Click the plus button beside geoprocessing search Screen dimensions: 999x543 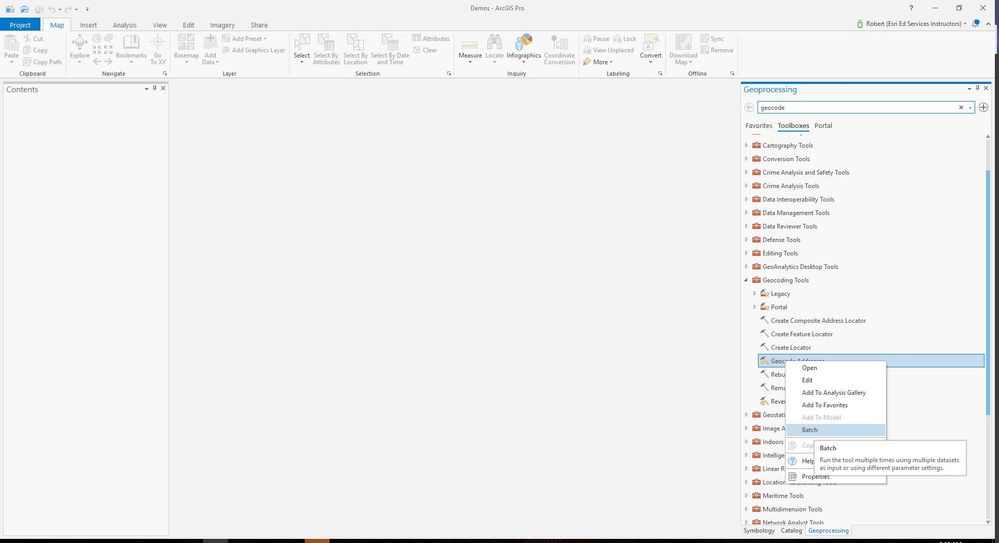(983, 108)
